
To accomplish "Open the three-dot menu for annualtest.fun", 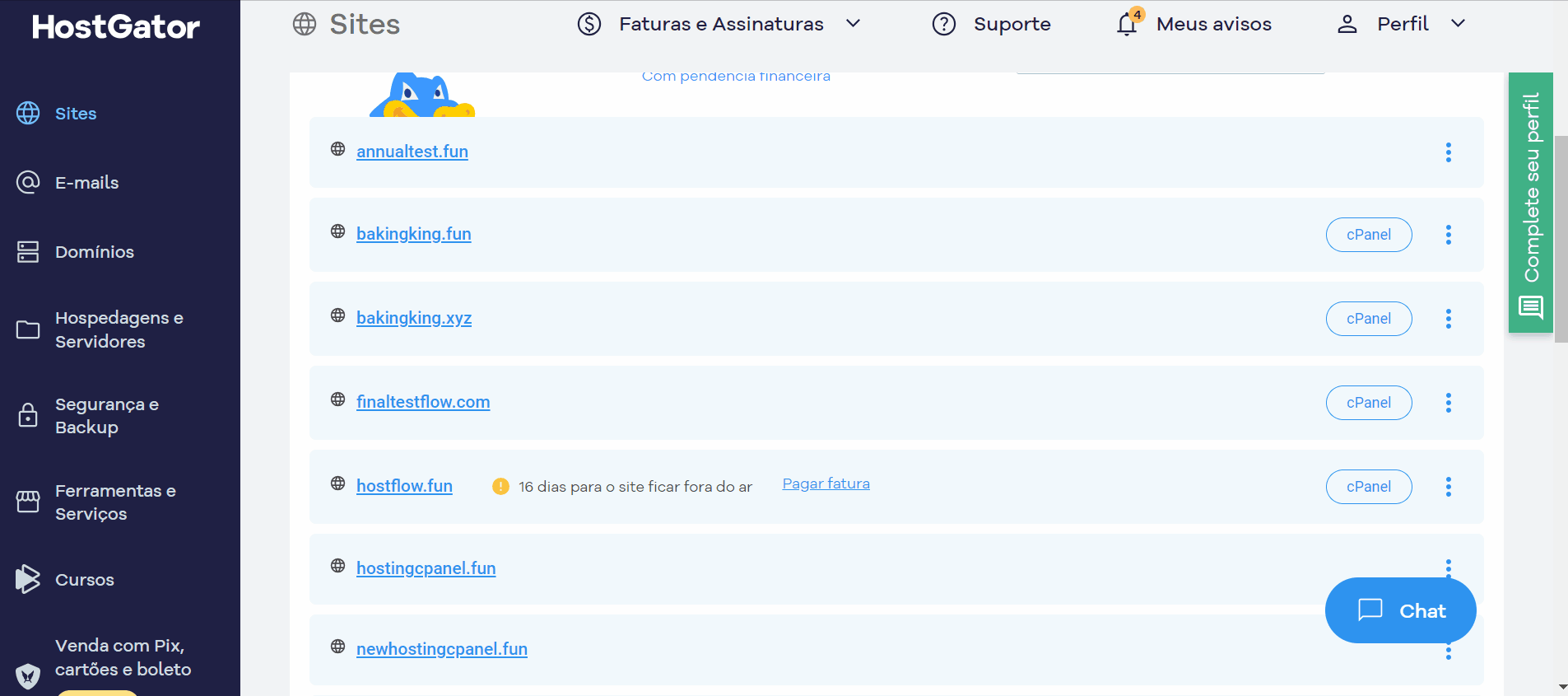I will tap(1449, 152).
